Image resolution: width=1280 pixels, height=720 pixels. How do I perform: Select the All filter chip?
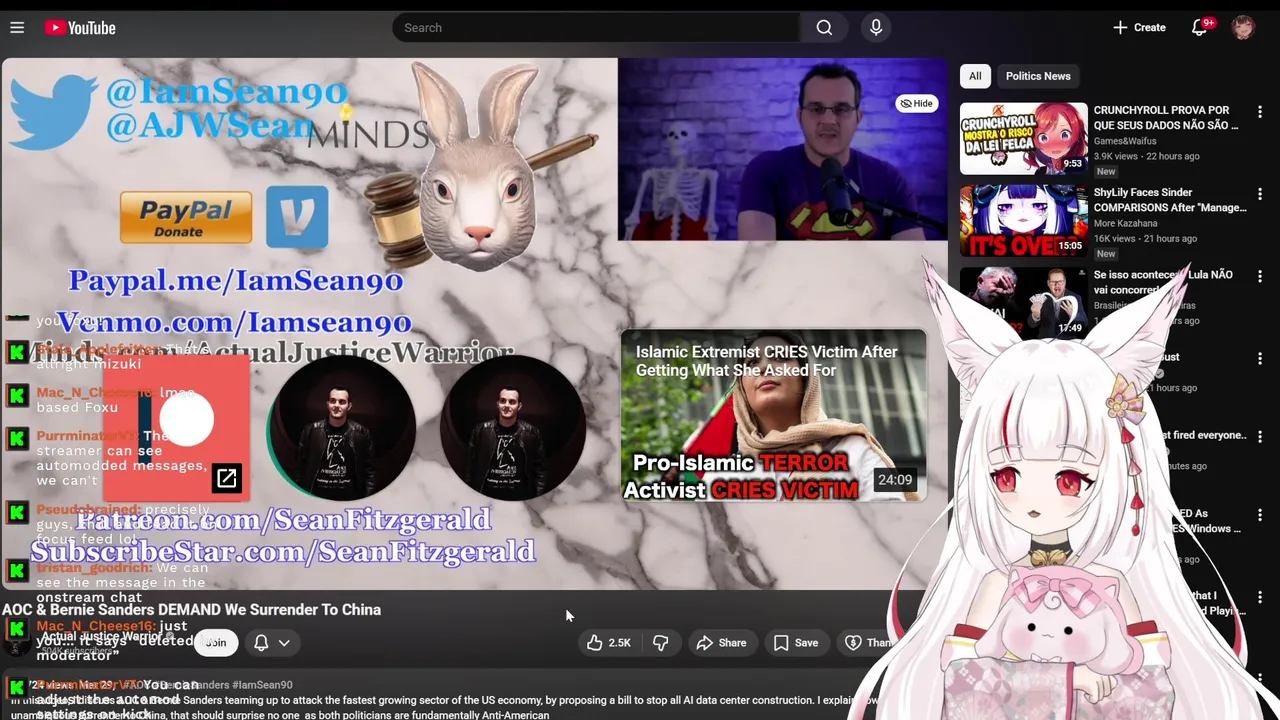(x=975, y=76)
